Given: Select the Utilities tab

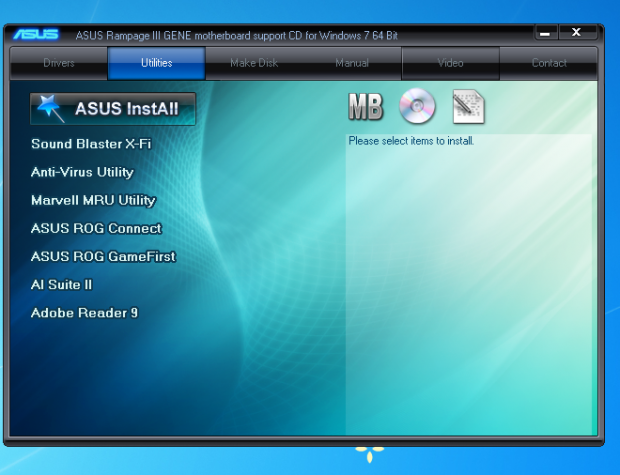Looking at the screenshot, I should pyautogui.click(x=156, y=63).
